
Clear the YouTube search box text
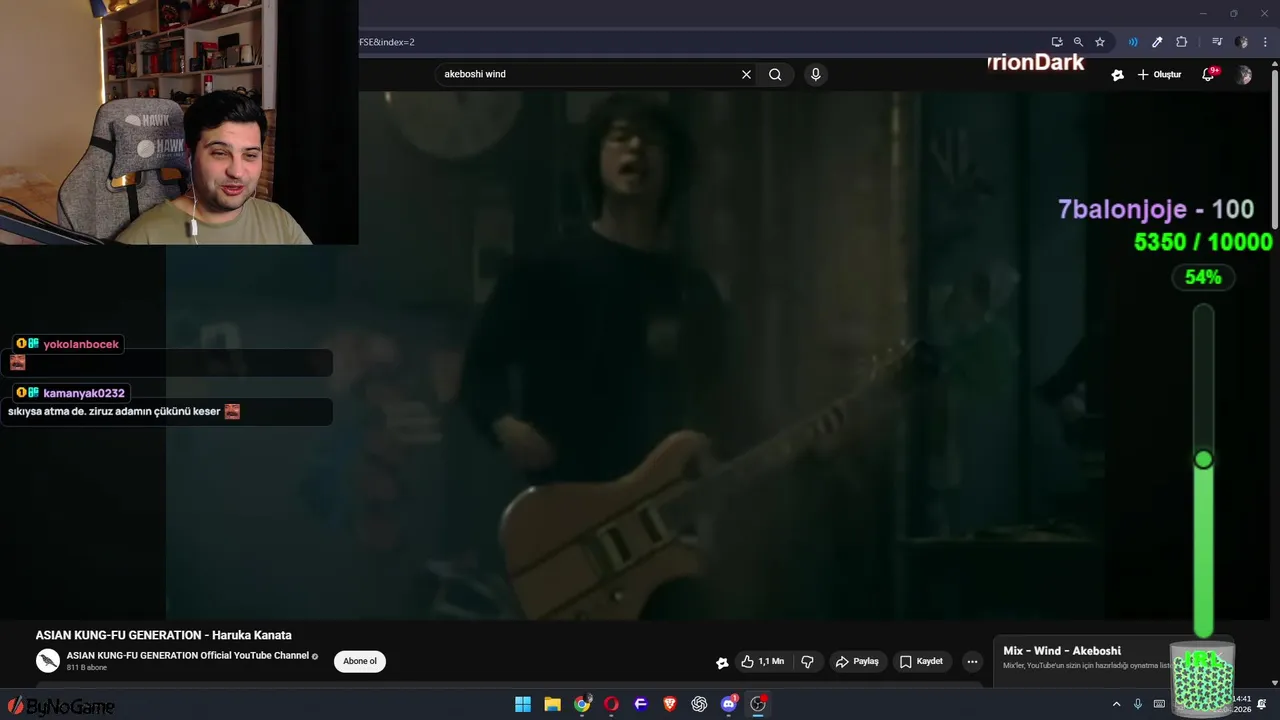pyautogui.click(x=746, y=74)
